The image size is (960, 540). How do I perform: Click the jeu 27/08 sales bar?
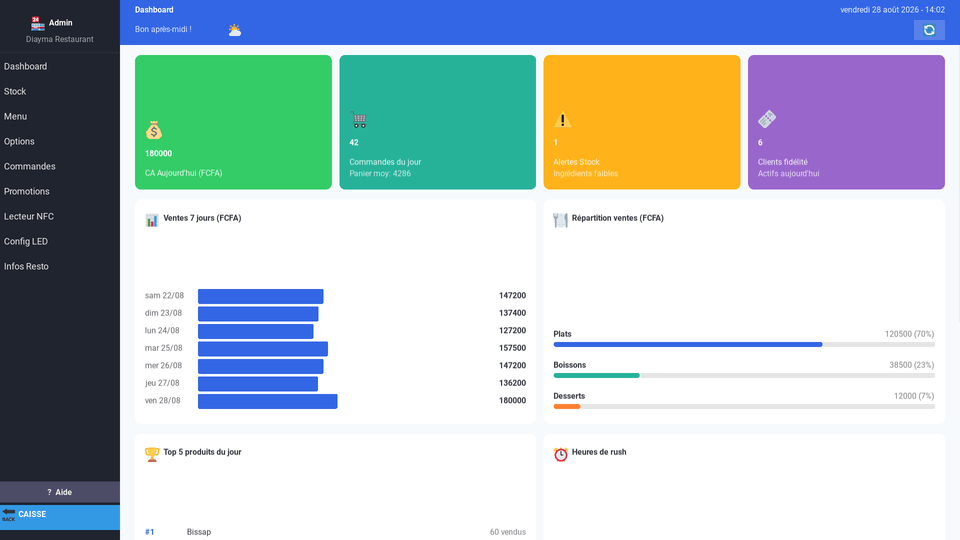[258, 384]
